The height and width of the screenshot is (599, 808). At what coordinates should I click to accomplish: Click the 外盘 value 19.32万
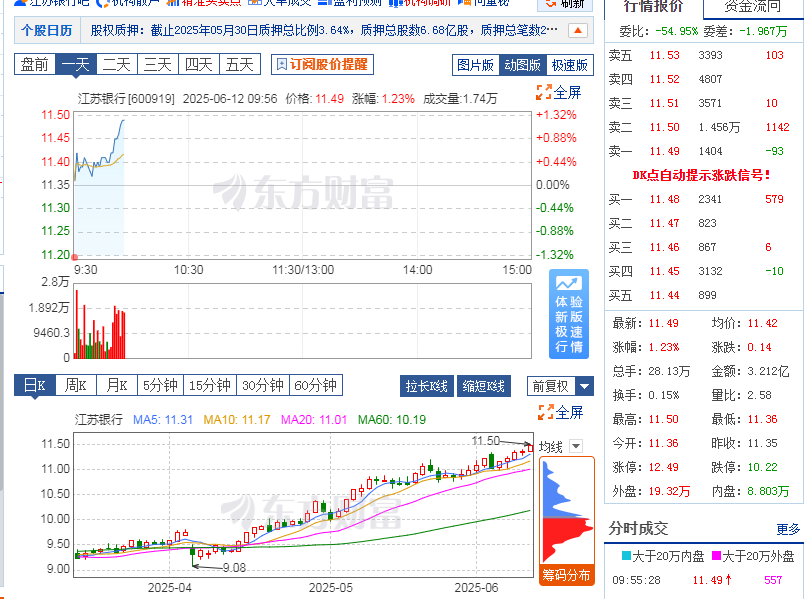click(x=669, y=491)
